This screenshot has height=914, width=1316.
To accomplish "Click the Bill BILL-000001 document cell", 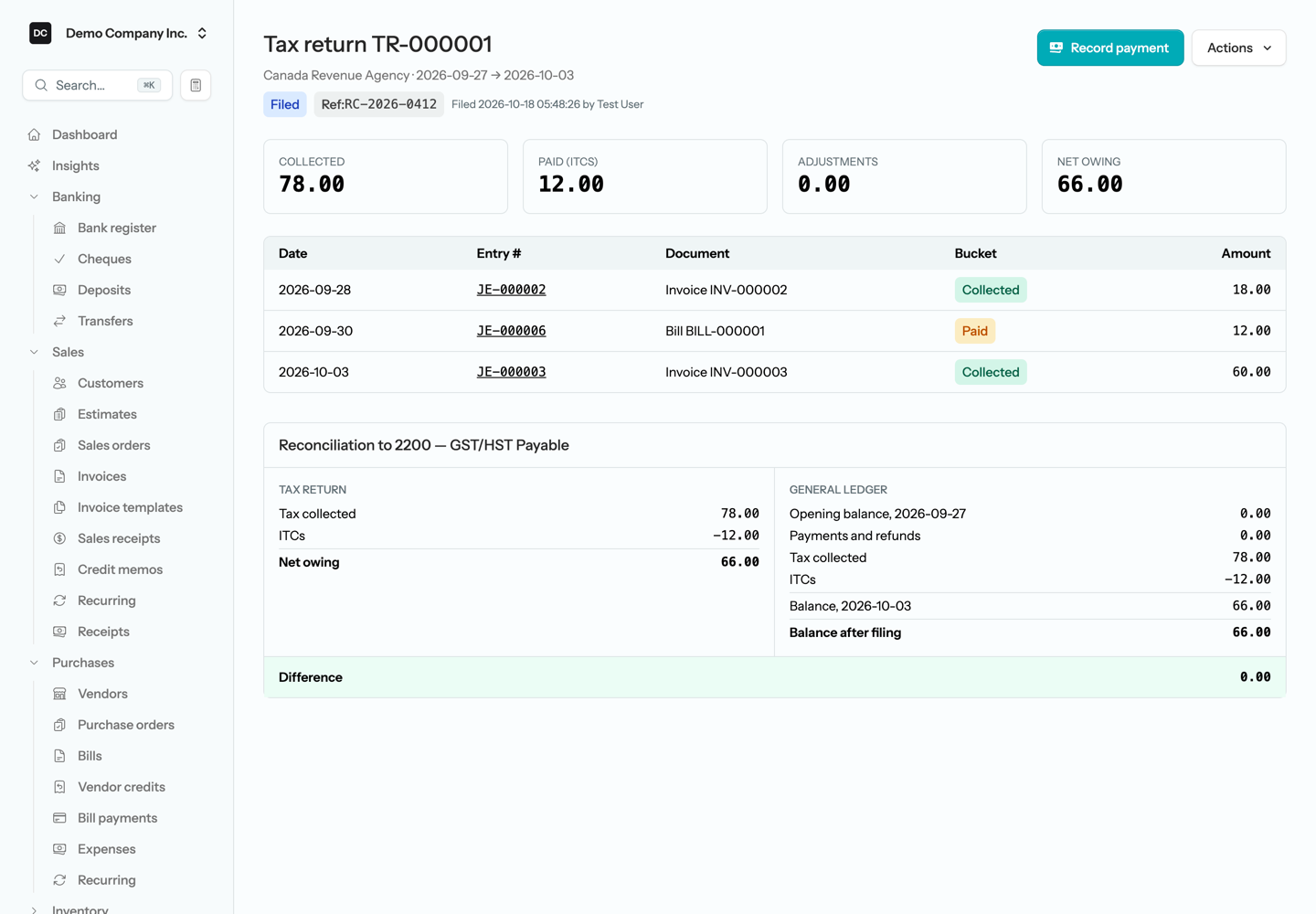I will [715, 331].
